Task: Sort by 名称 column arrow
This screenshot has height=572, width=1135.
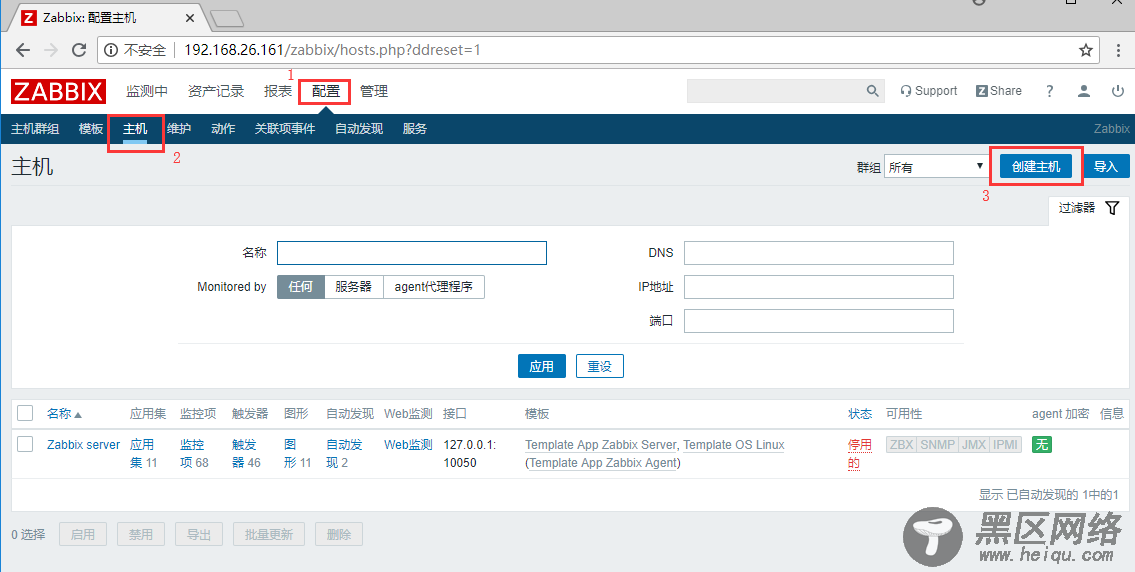Action: click(x=78, y=415)
